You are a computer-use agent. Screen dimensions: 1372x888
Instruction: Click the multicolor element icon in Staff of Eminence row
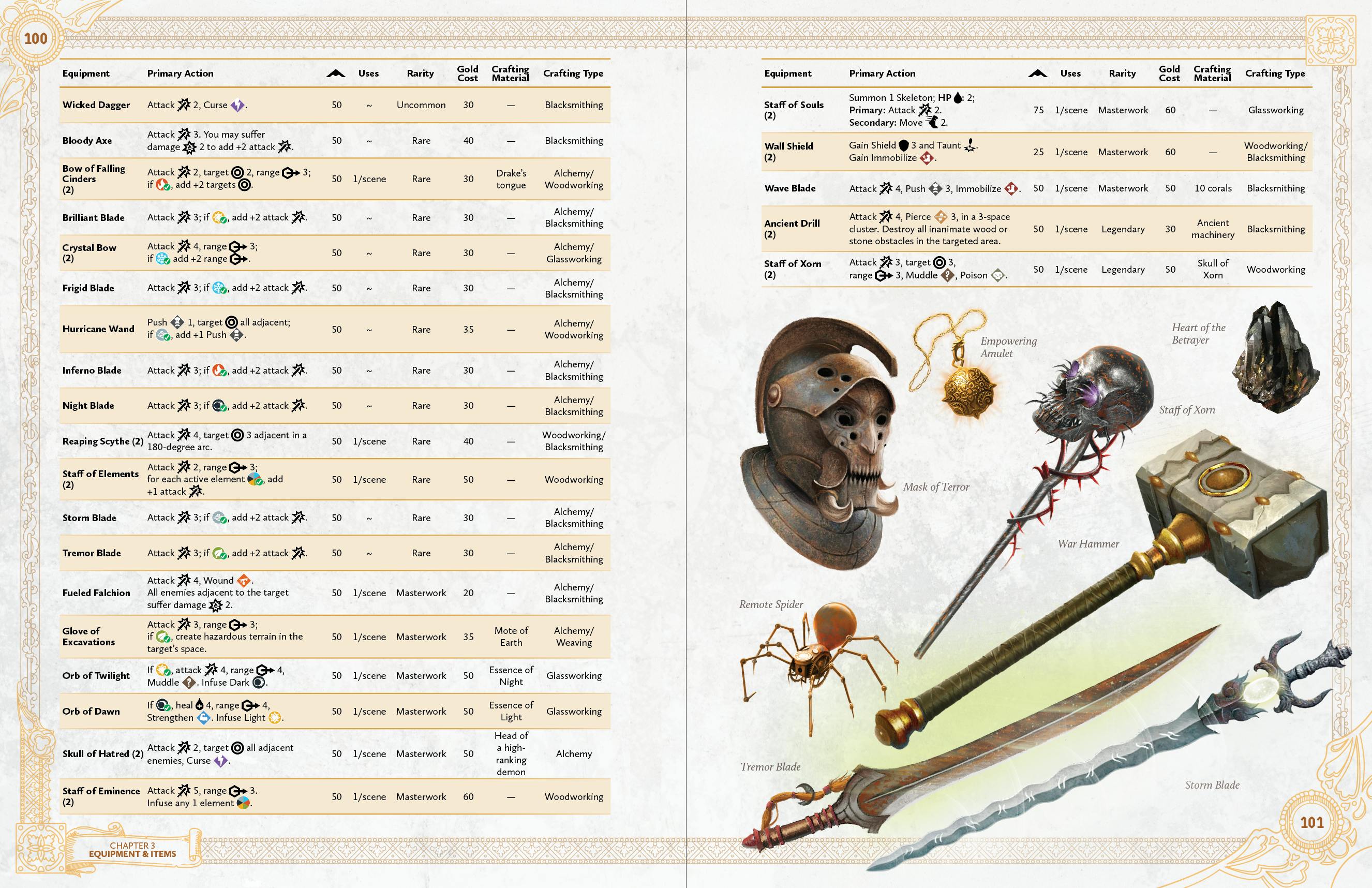click(243, 803)
